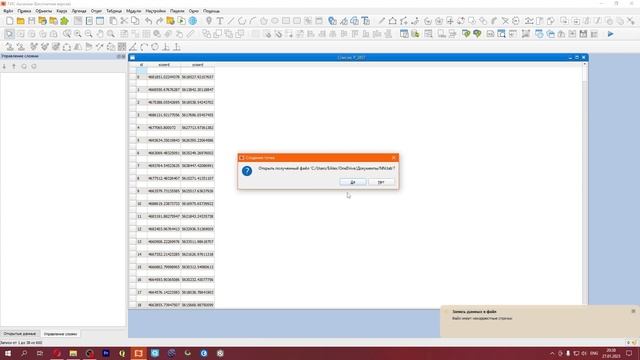Click the first coordinate column header in the table
The width and height of the screenshot is (640, 360).
[164, 65]
